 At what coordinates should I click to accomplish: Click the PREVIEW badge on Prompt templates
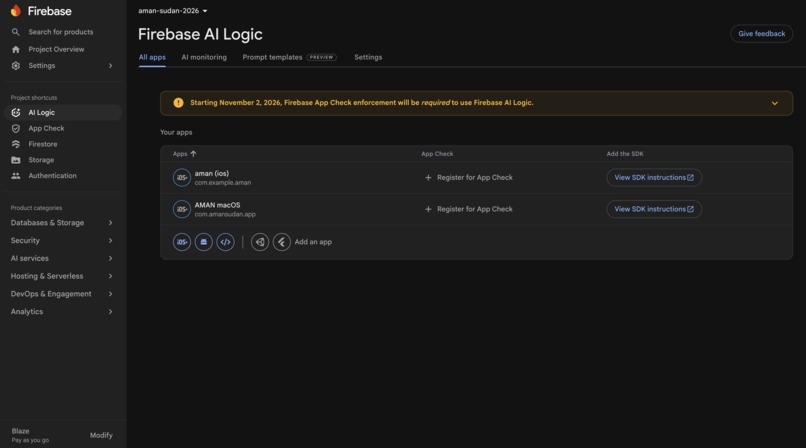tap(321, 58)
